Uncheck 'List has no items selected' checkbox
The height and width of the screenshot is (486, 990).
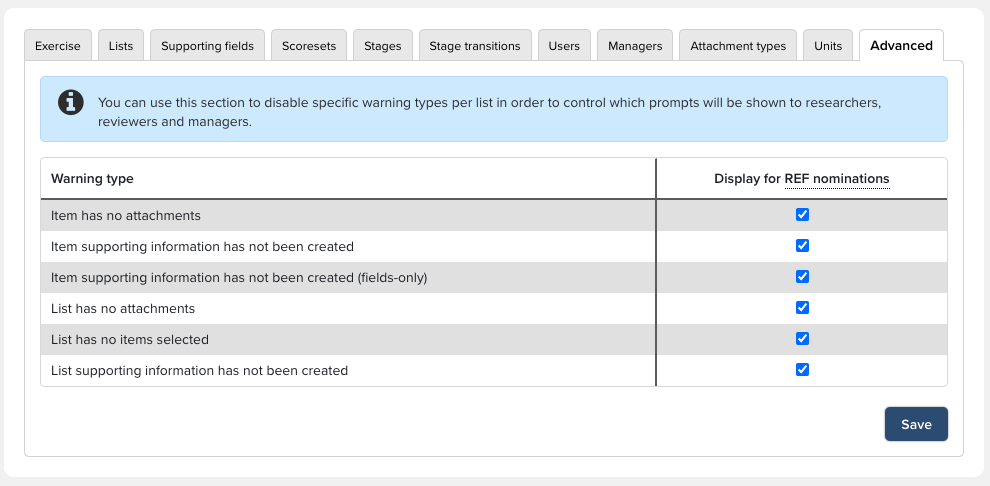click(x=802, y=339)
